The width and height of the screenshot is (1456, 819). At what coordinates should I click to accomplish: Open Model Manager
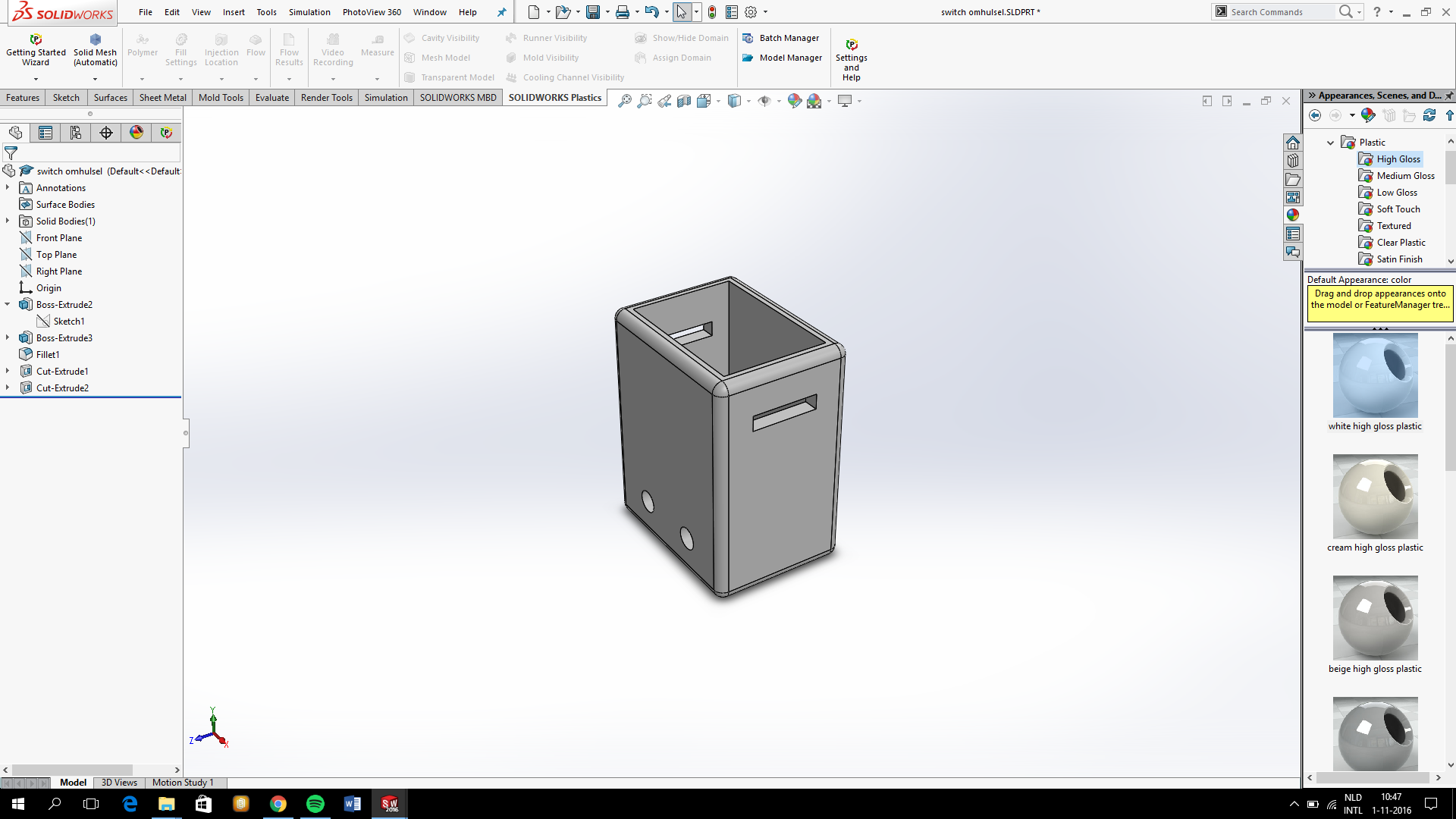coord(782,58)
